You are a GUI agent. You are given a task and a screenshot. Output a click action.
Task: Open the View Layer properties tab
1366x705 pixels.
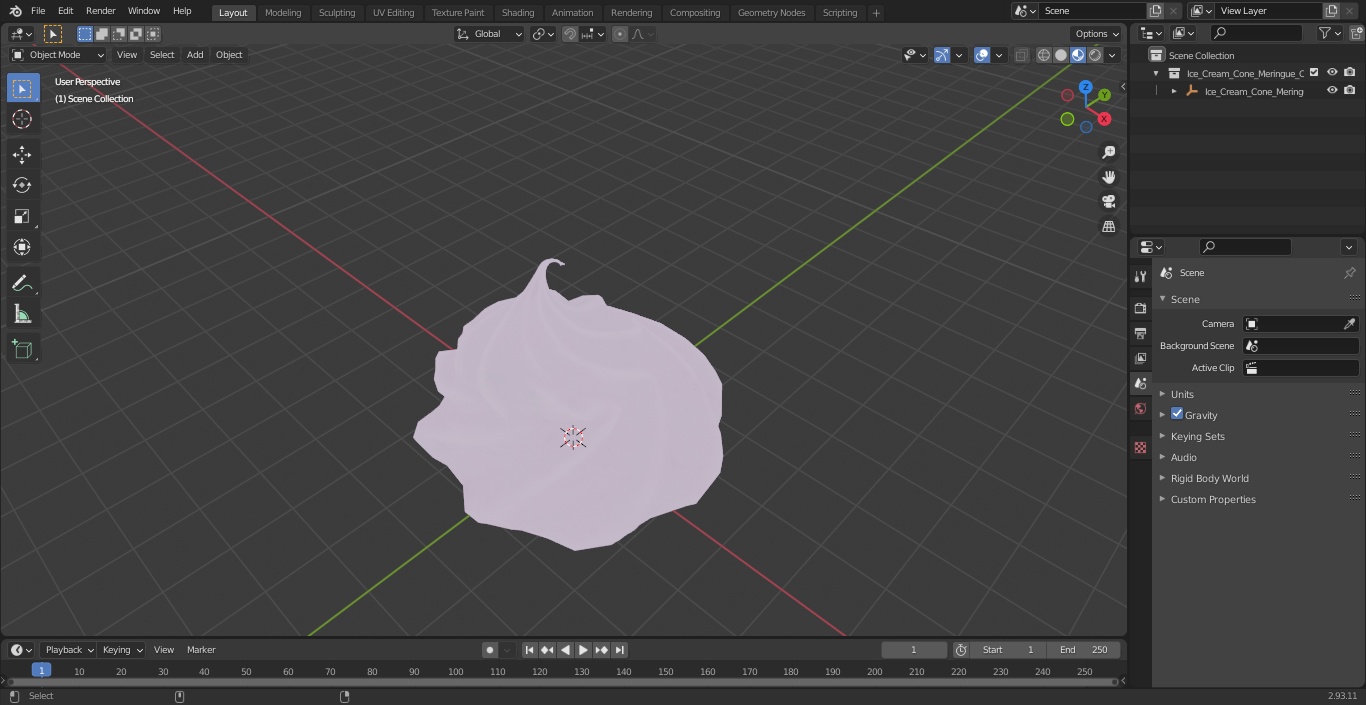[1140, 358]
